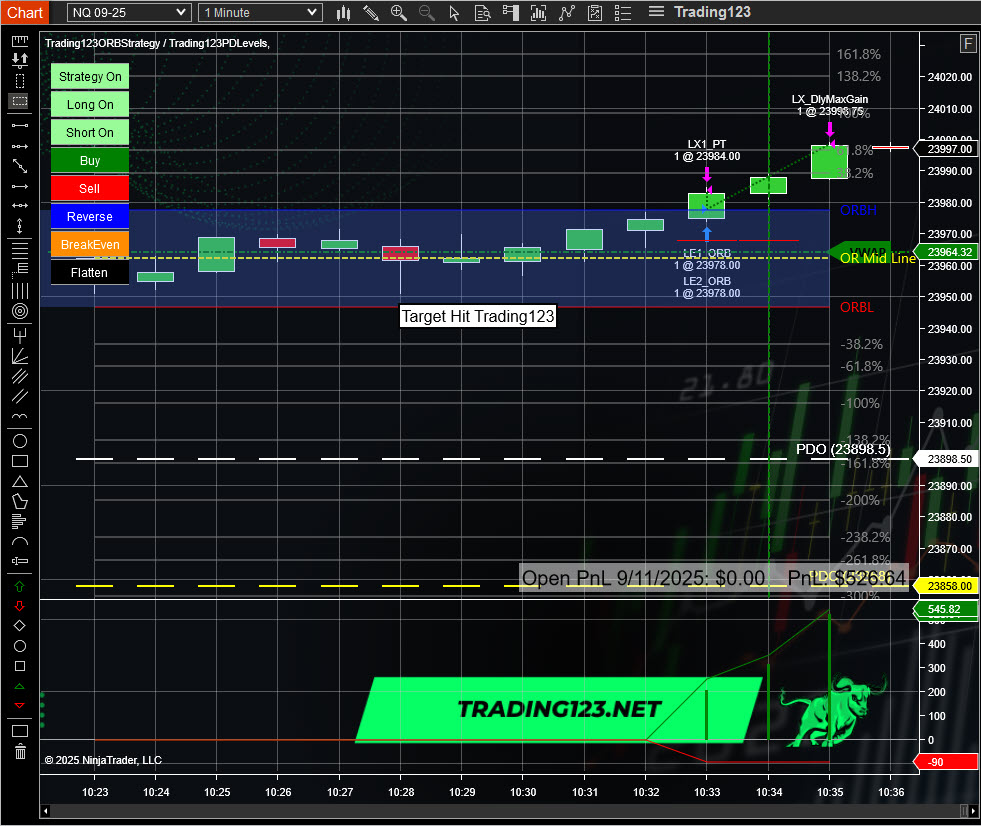Click the blue Reverse button
This screenshot has width=981, height=826.
[90, 217]
